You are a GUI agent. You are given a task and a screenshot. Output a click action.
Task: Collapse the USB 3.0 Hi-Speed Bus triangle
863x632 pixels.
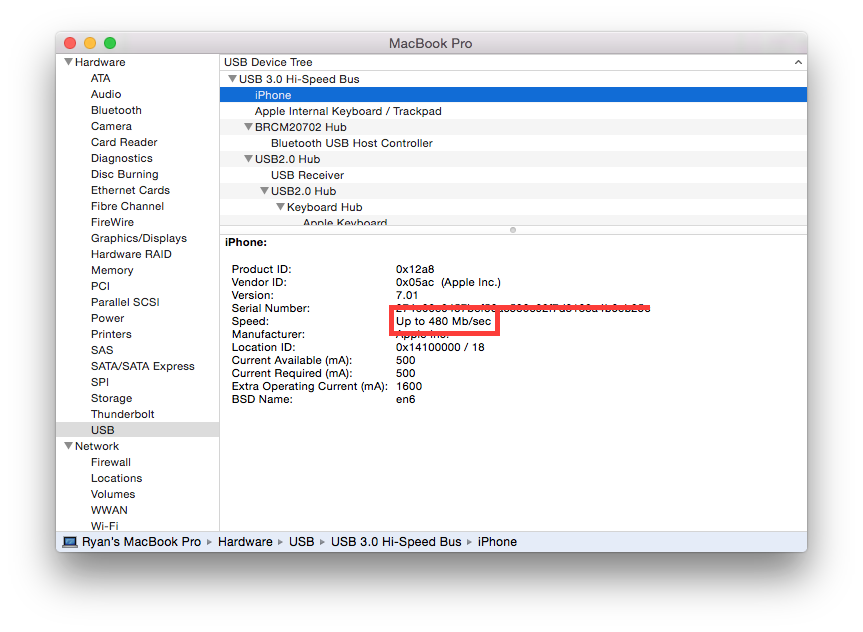[x=232, y=79]
